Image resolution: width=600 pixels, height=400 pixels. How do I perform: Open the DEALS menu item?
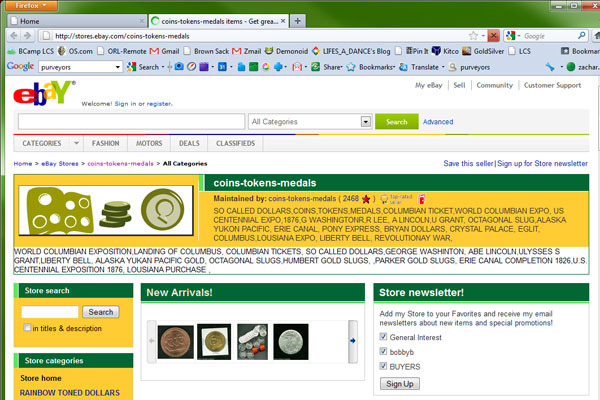(189, 143)
